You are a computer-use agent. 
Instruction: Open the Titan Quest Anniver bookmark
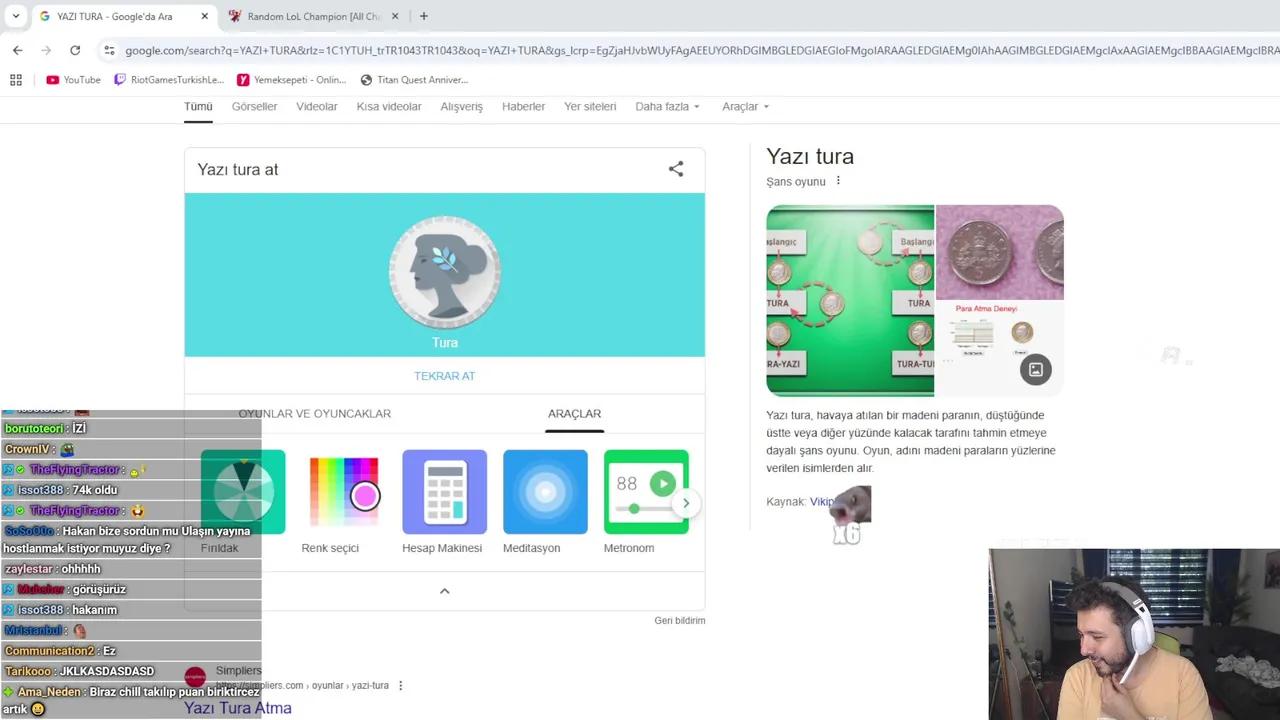click(x=414, y=80)
